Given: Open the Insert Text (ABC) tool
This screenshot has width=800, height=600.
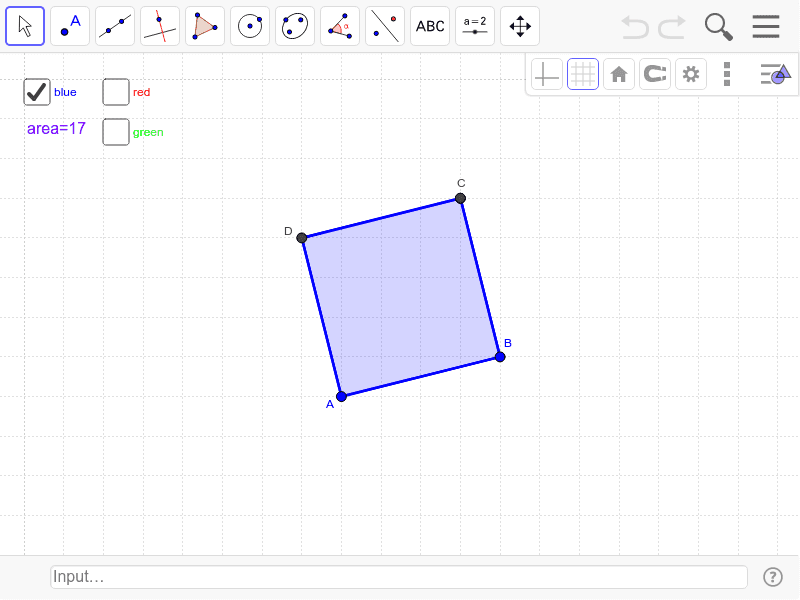Looking at the screenshot, I should [429, 26].
